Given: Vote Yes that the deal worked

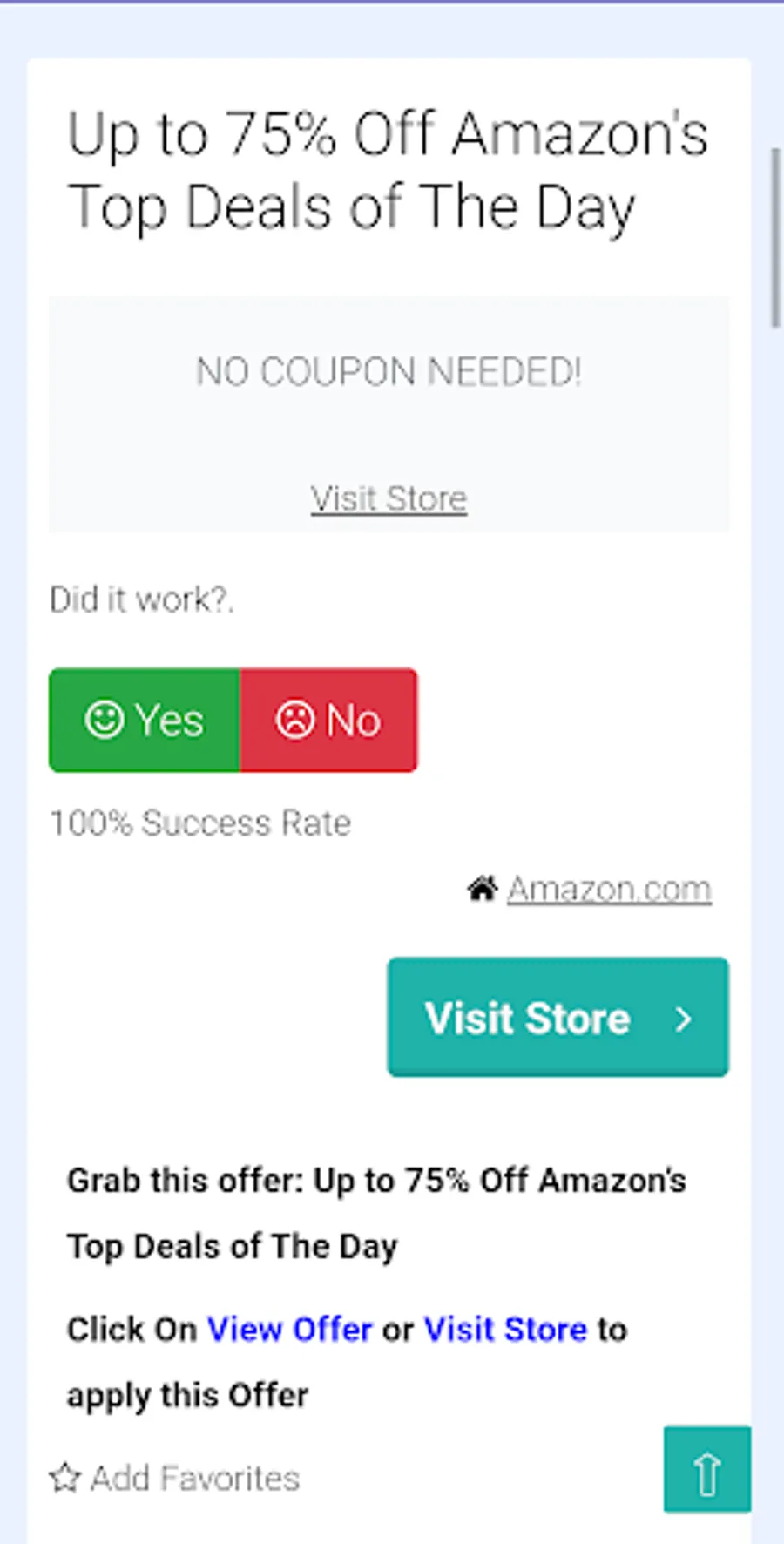Looking at the screenshot, I should 145,720.
